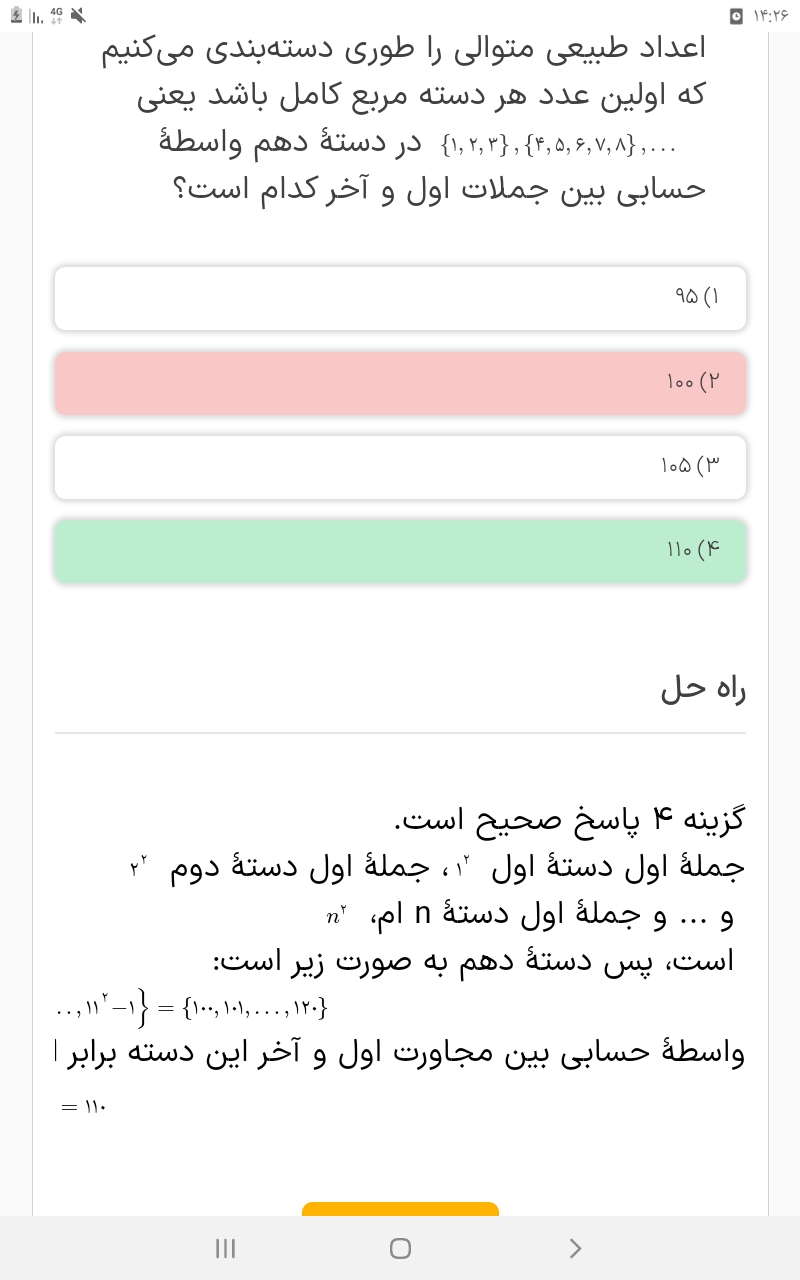Tap the orange button at the bottom
The width and height of the screenshot is (800, 1280).
400,1209
